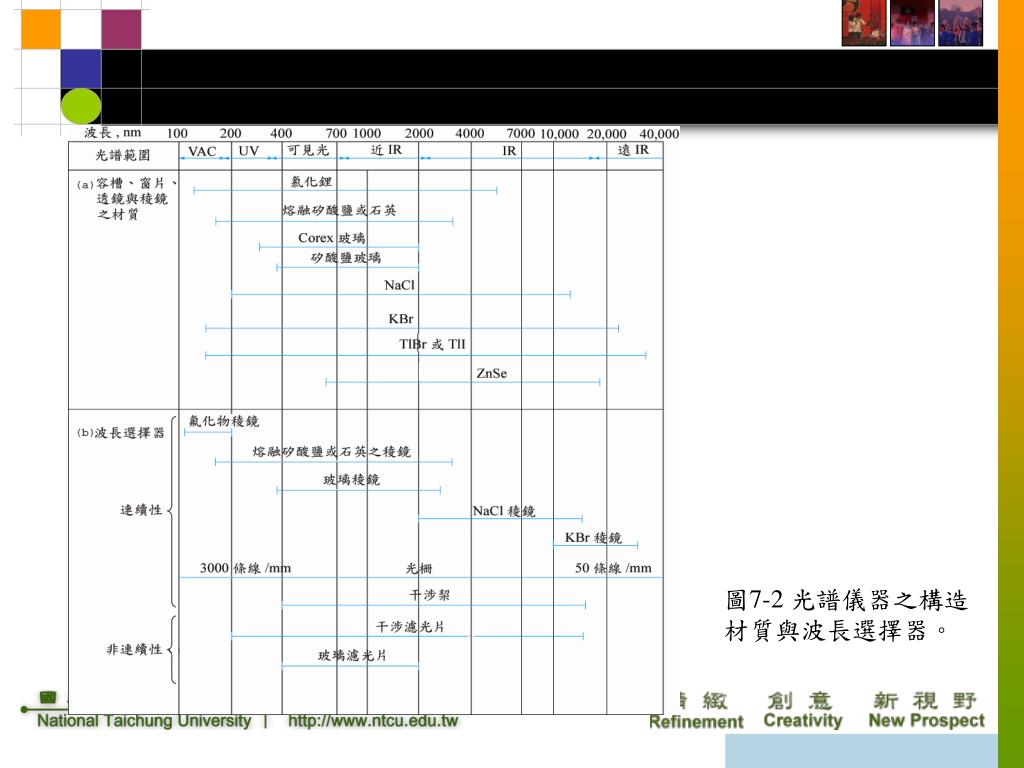Click the 'ZnSe' material label

point(492,374)
